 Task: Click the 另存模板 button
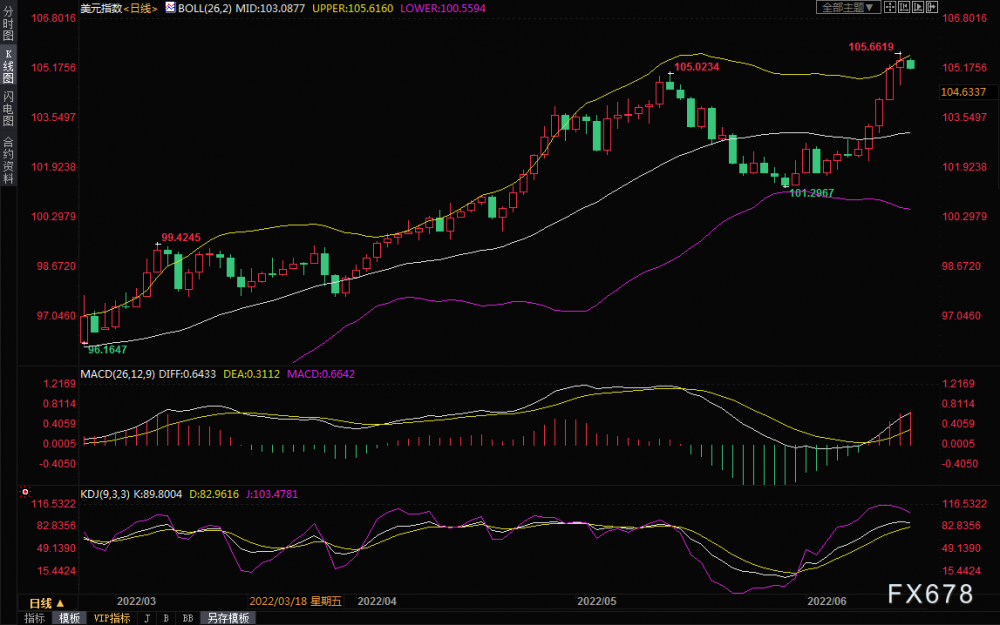tap(228, 618)
